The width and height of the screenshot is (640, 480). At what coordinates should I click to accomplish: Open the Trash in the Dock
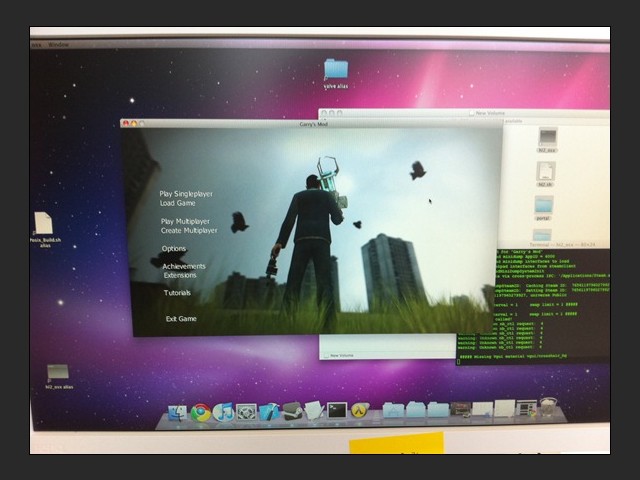549,407
